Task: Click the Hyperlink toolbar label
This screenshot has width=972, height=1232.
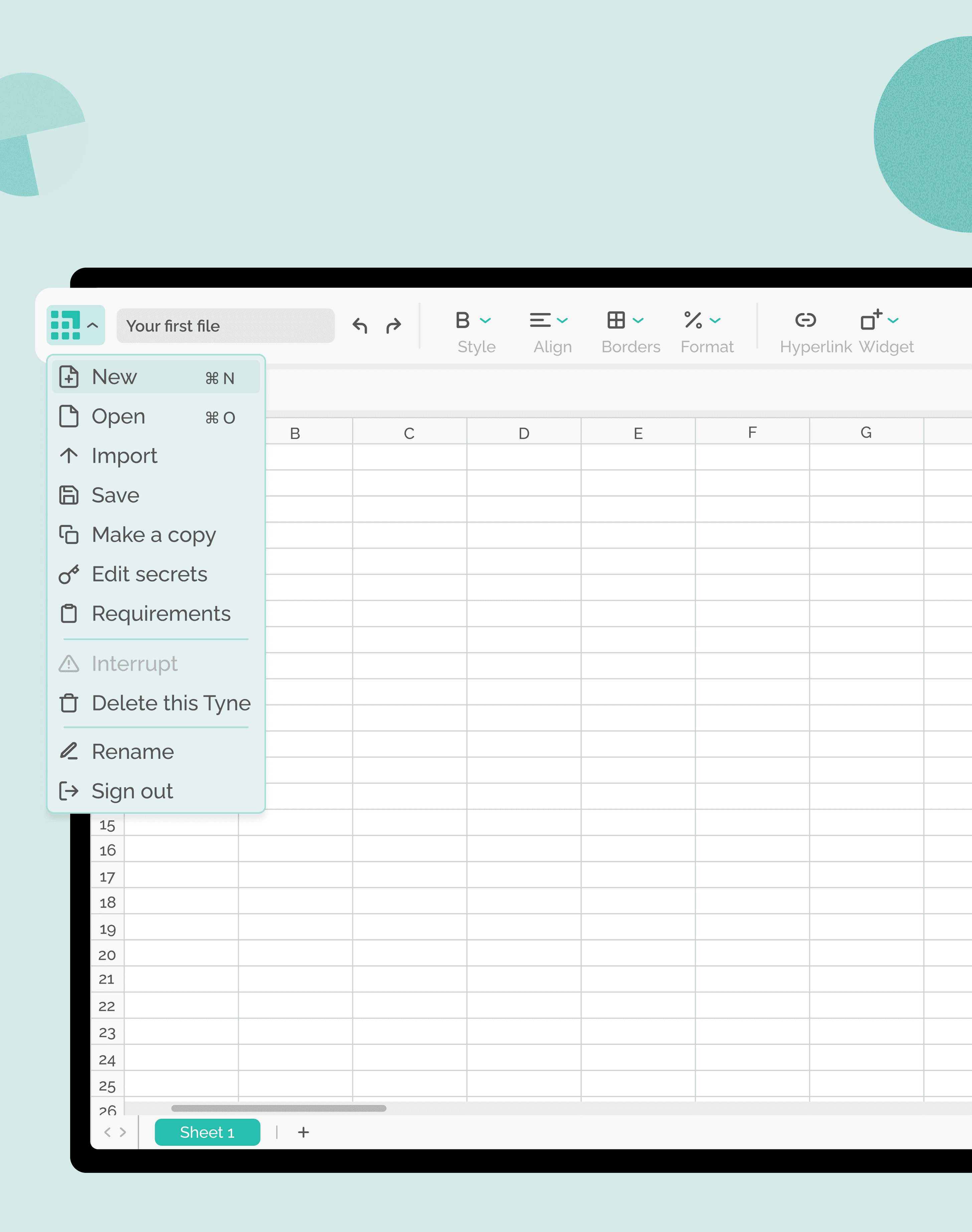Action: click(816, 347)
